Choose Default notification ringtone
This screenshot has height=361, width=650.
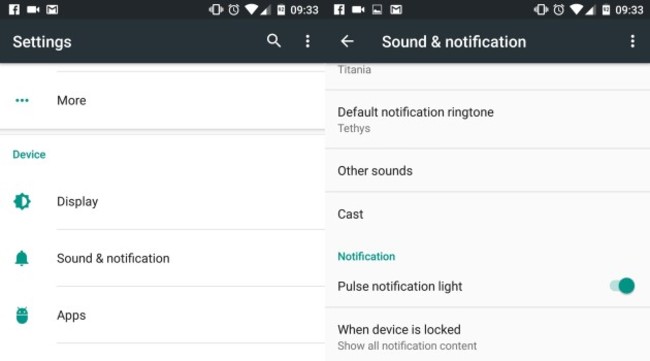488,119
